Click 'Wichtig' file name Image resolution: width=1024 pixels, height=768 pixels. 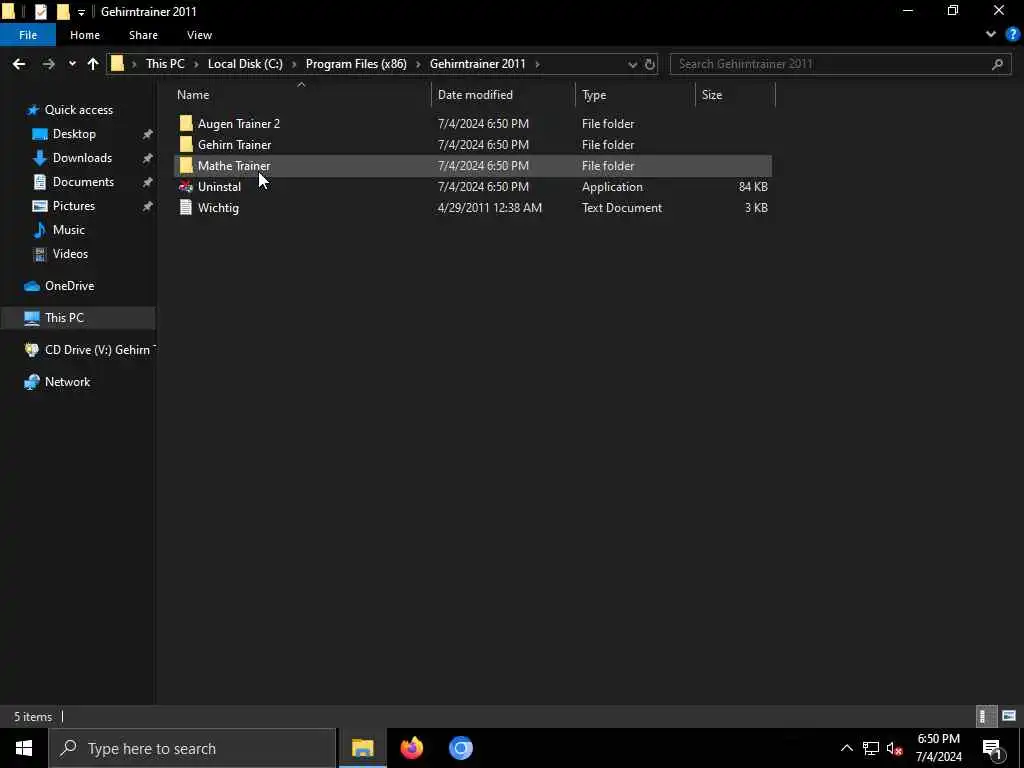point(218,207)
